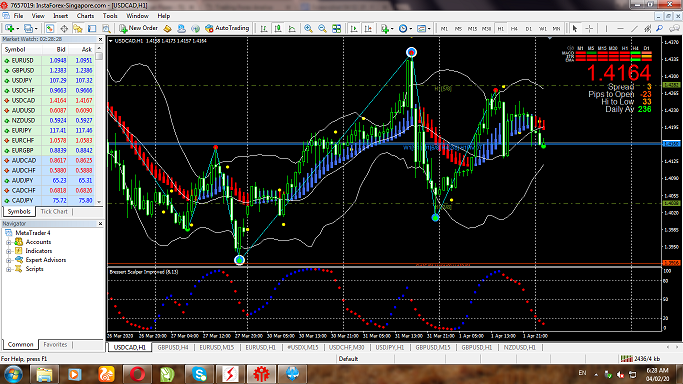Open the Templates dropdown icon

pos(423,28)
